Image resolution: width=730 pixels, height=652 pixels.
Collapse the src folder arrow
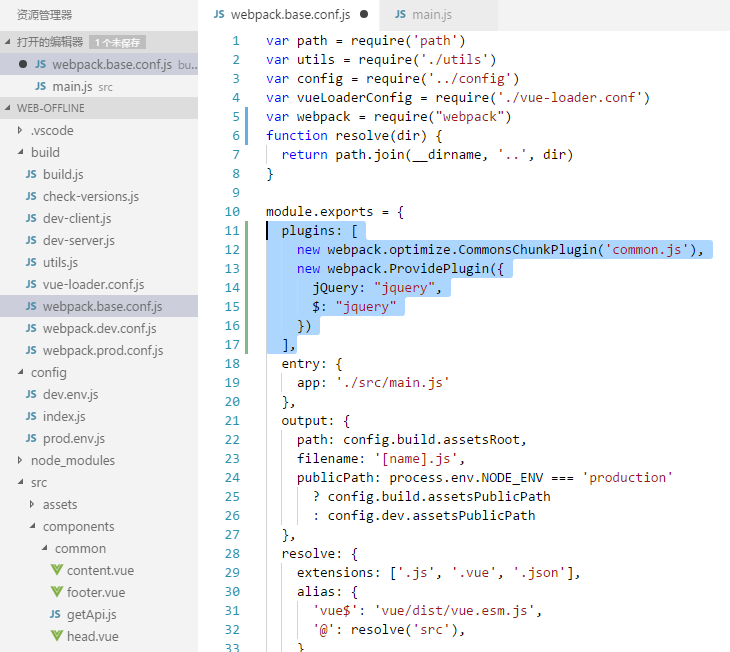point(20,482)
